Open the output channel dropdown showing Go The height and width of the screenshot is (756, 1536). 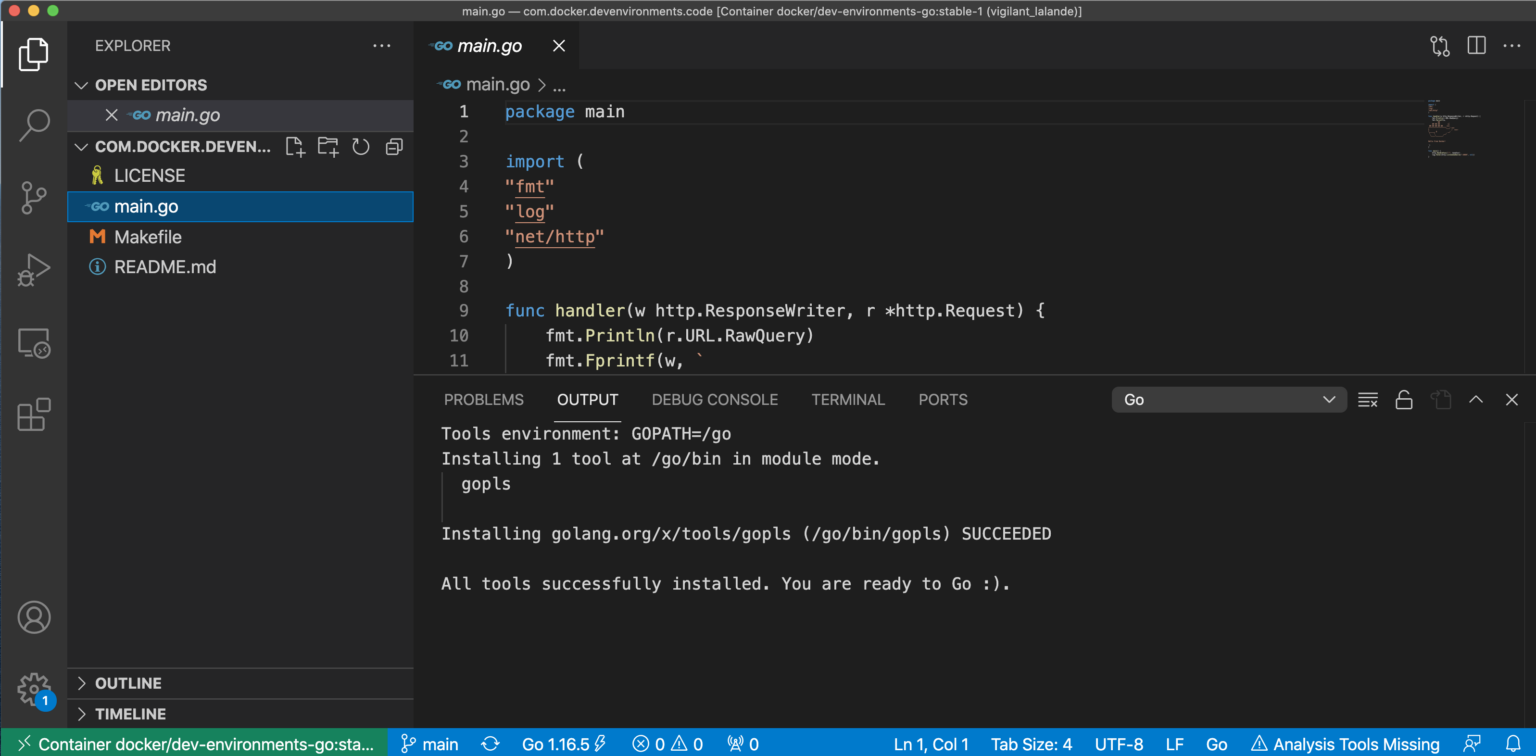(1229, 399)
